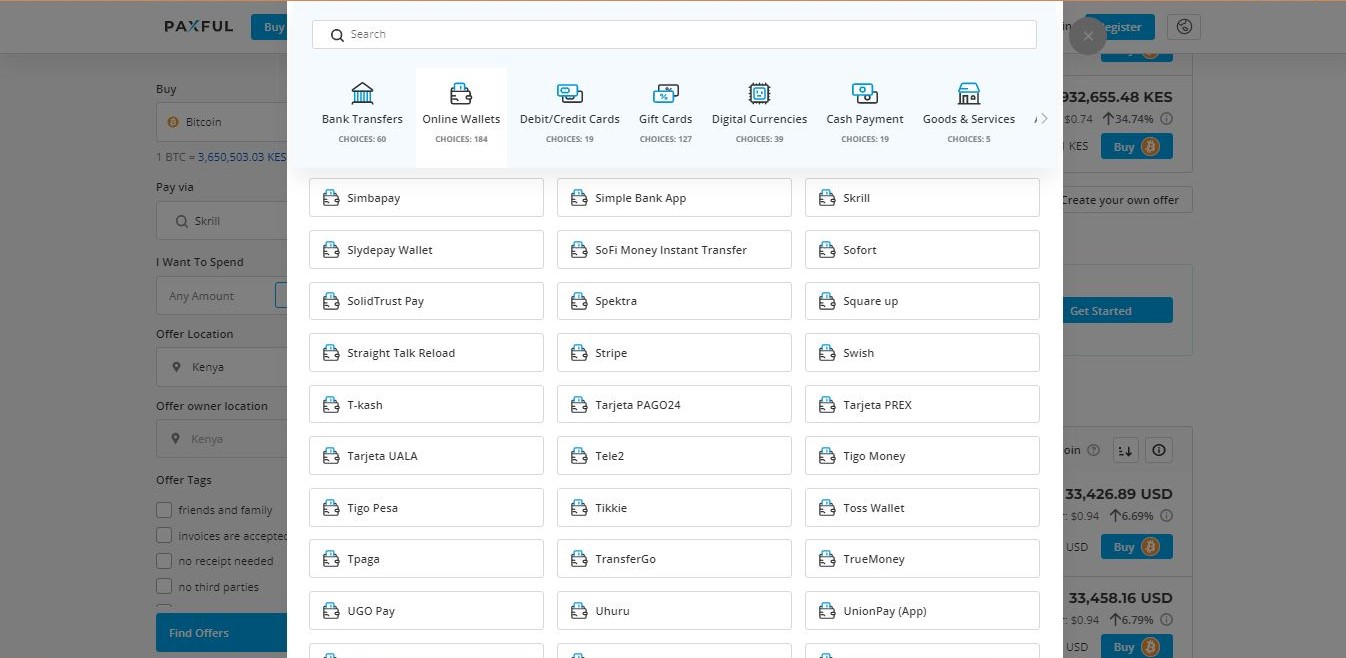Click the Find Offers button

pyautogui.click(x=222, y=633)
